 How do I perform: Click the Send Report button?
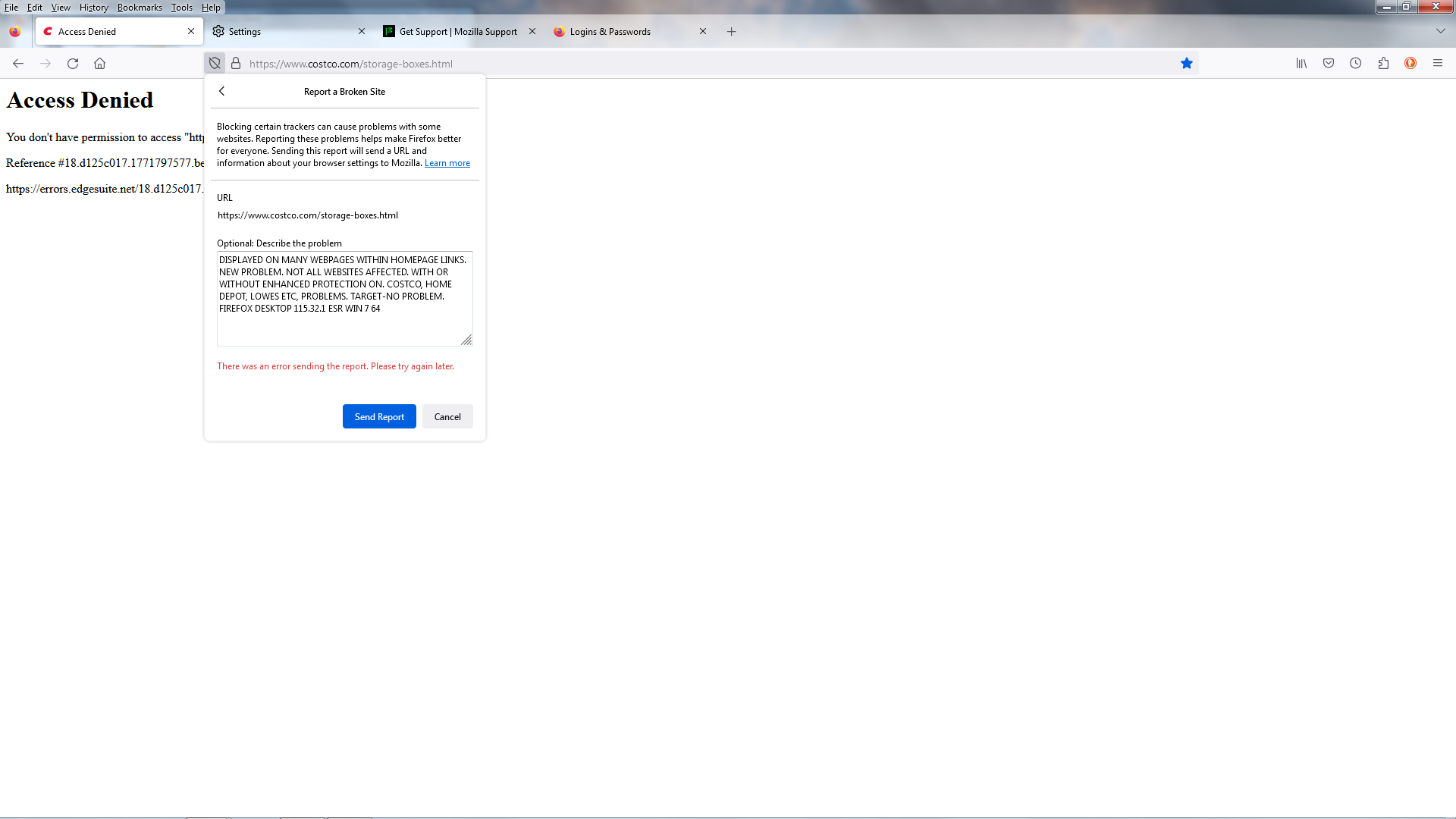coord(379,416)
